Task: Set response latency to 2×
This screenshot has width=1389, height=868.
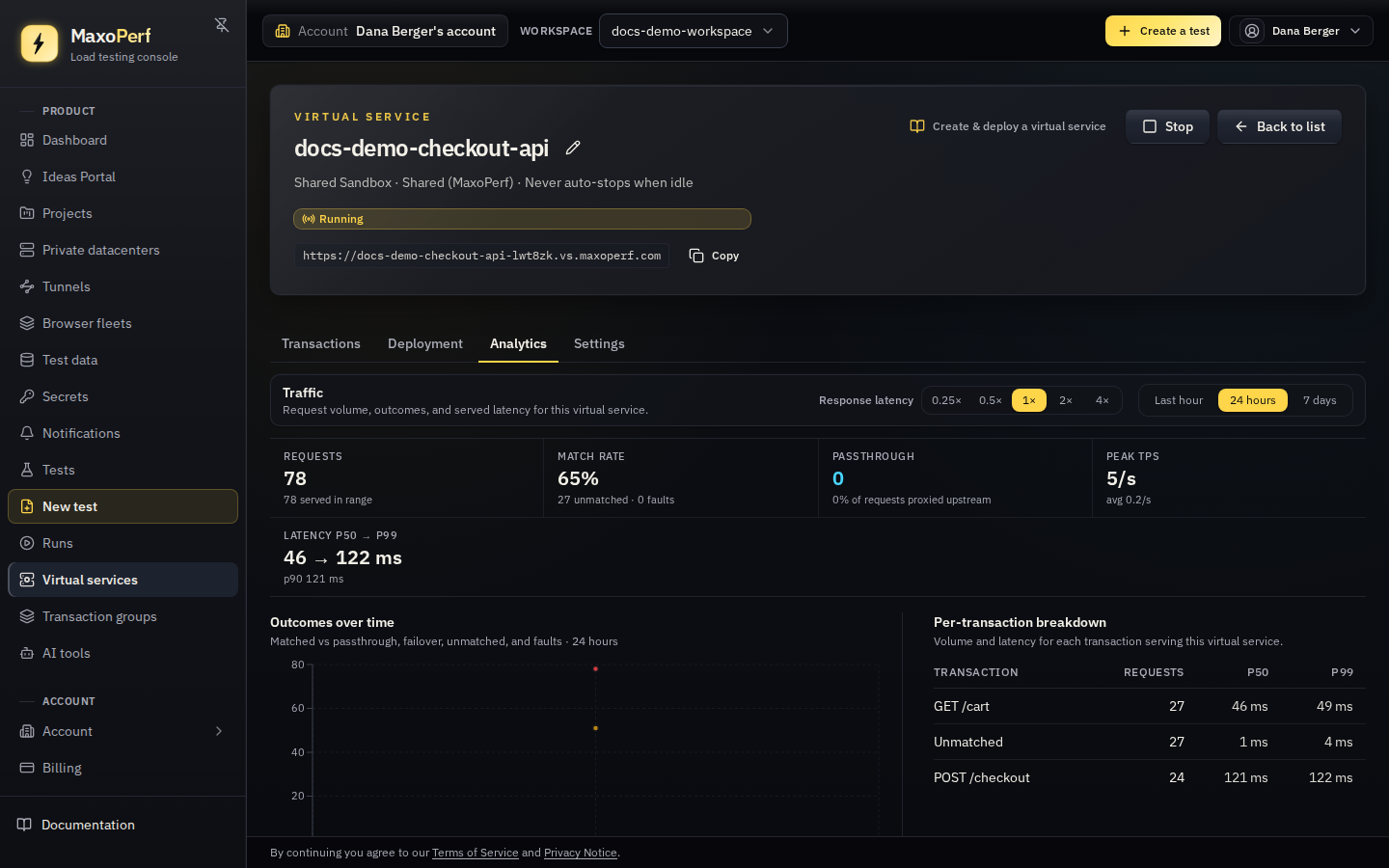Action: [1066, 400]
